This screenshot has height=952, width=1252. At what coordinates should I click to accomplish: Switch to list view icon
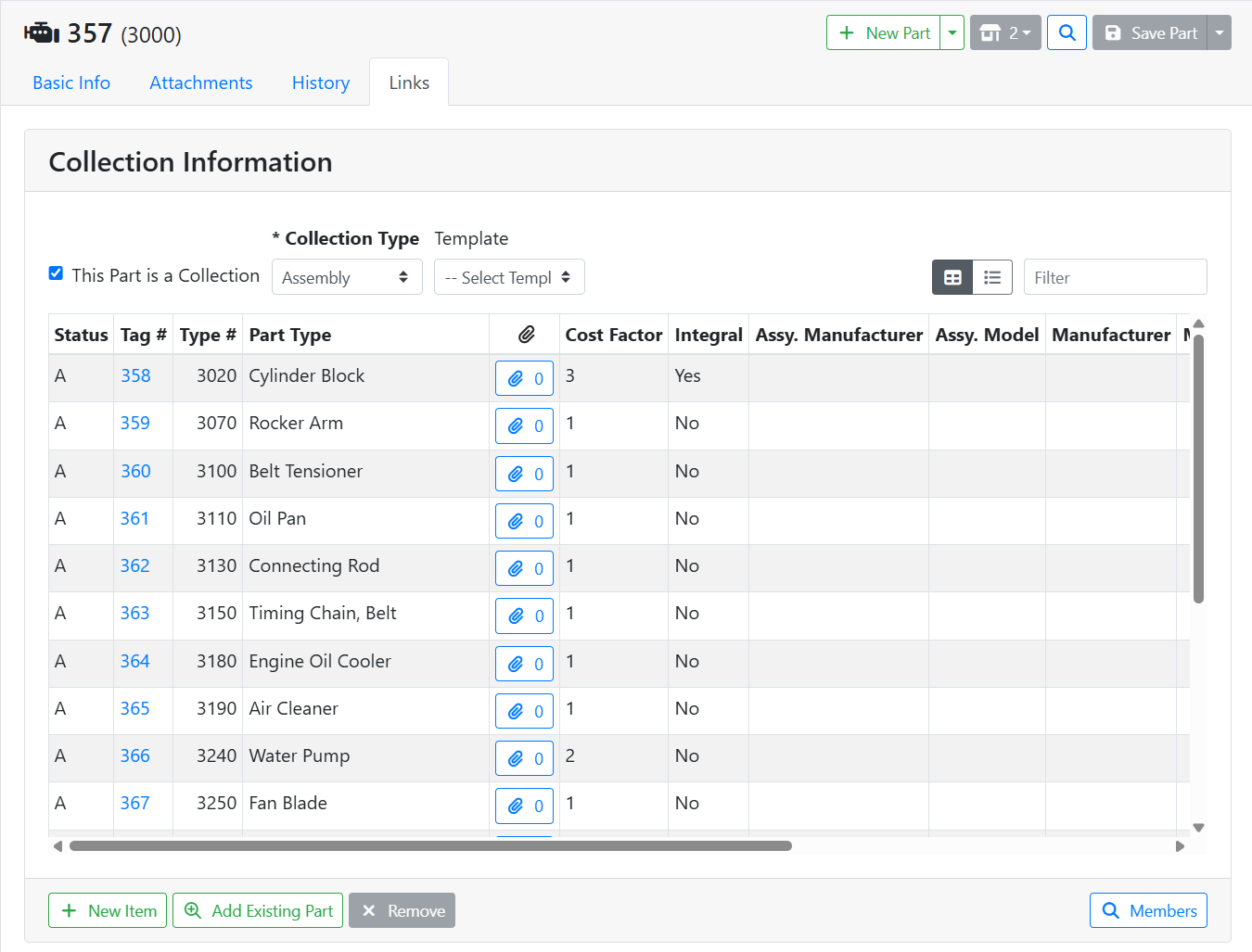[992, 277]
